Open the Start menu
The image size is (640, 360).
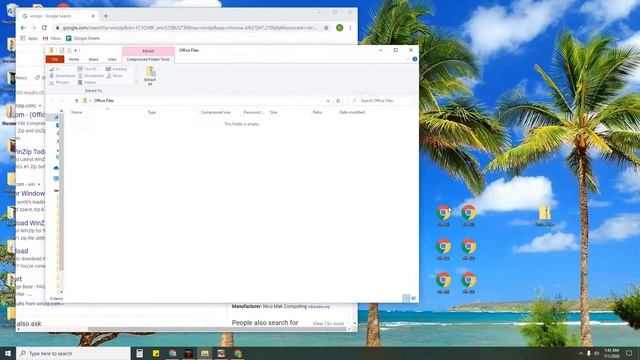point(8,353)
